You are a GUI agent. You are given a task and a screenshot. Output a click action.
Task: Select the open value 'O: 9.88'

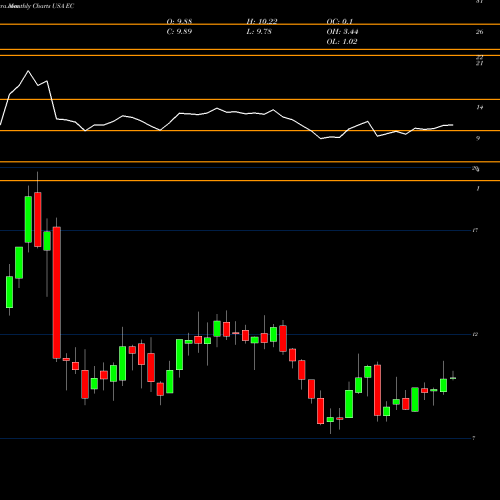179,22
